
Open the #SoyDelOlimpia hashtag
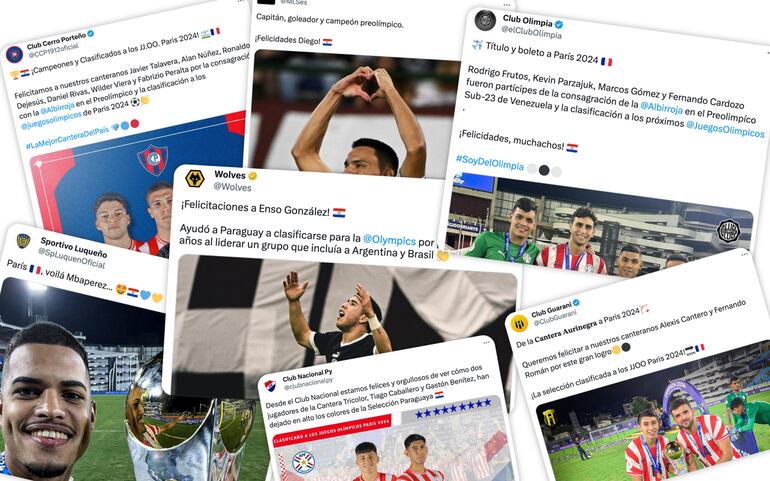(x=490, y=162)
